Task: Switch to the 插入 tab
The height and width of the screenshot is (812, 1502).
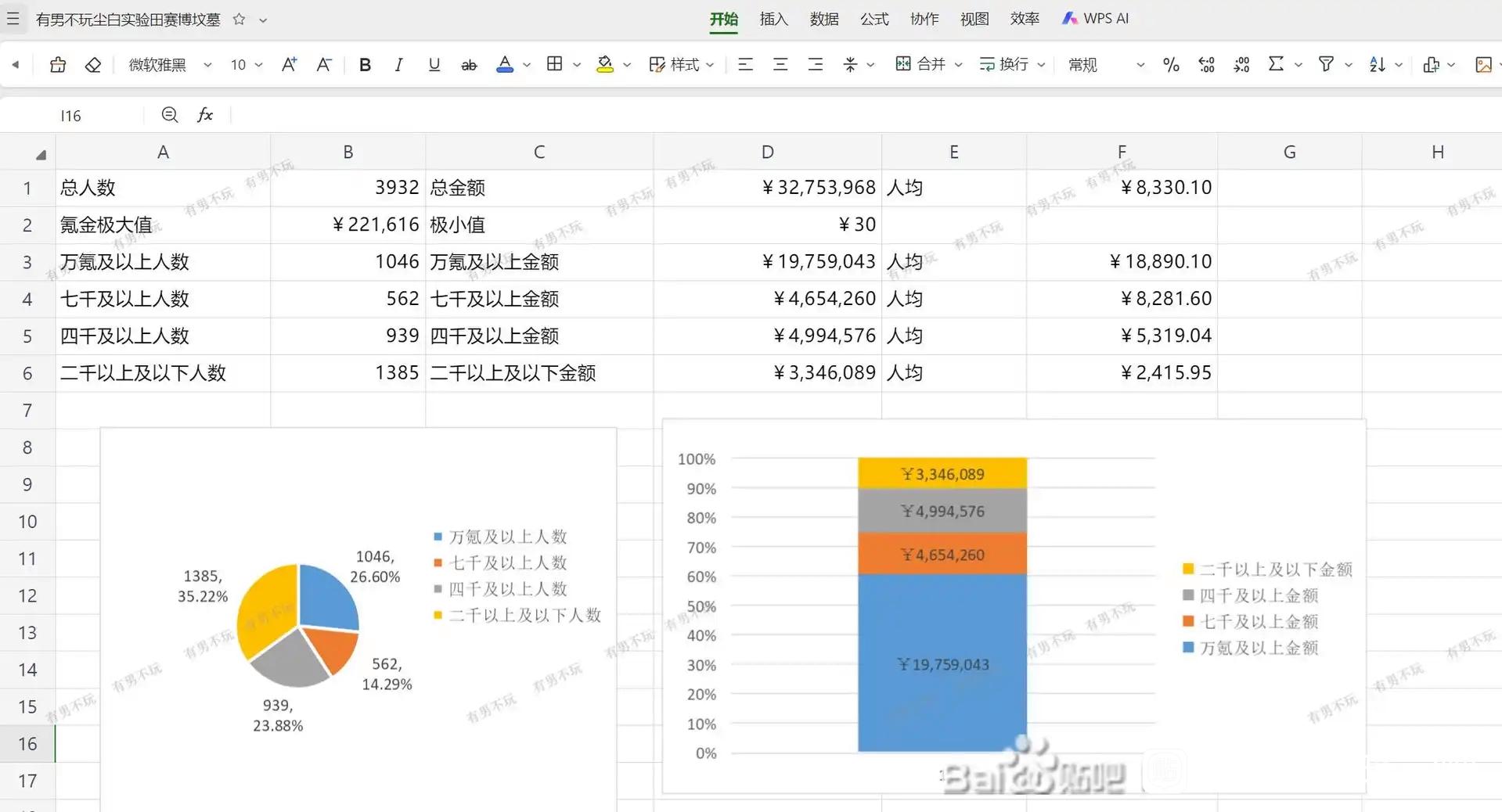Action: point(773,19)
